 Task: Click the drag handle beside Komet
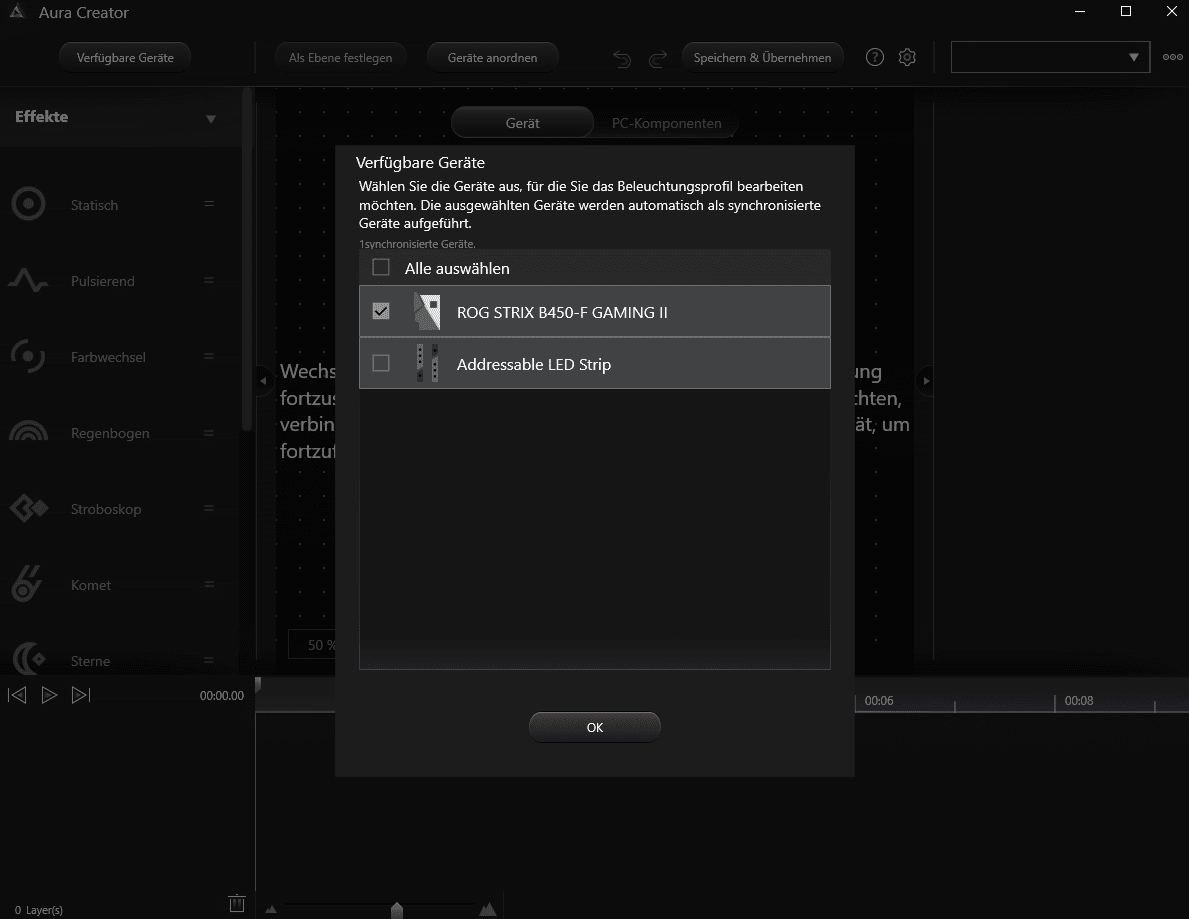pyautogui.click(x=209, y=585)
